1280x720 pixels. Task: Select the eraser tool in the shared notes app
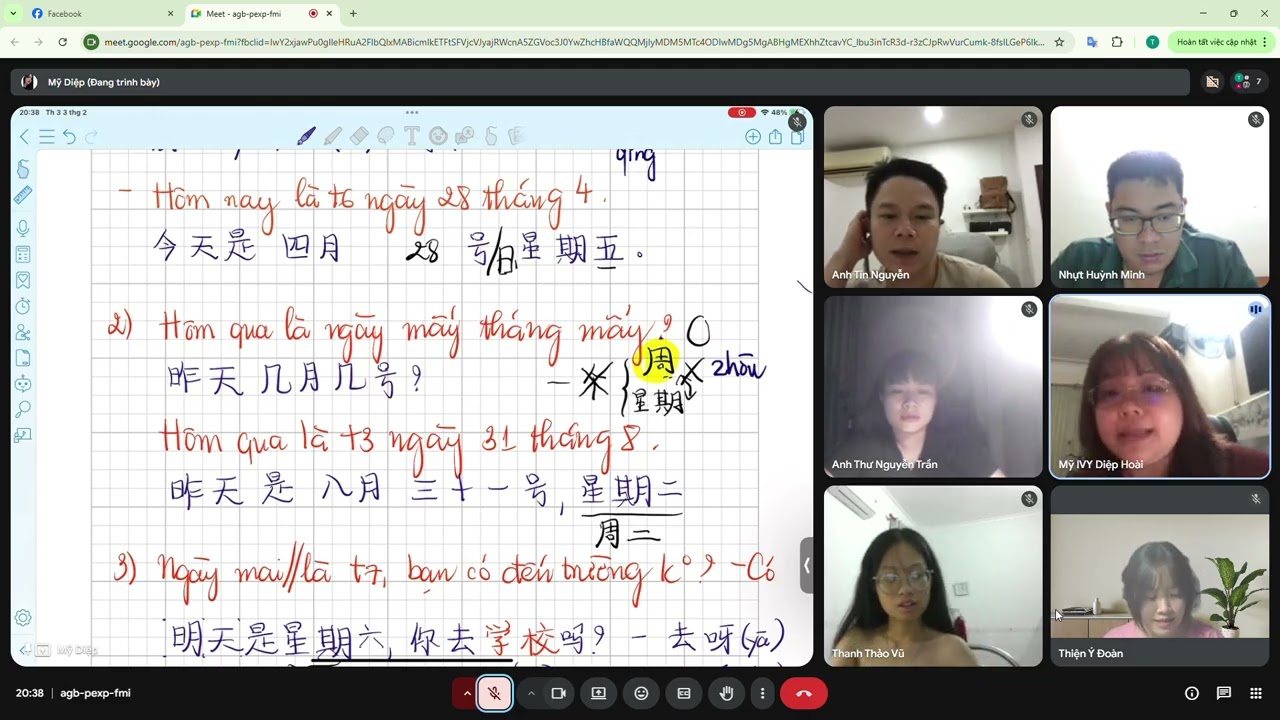point(359,136)
